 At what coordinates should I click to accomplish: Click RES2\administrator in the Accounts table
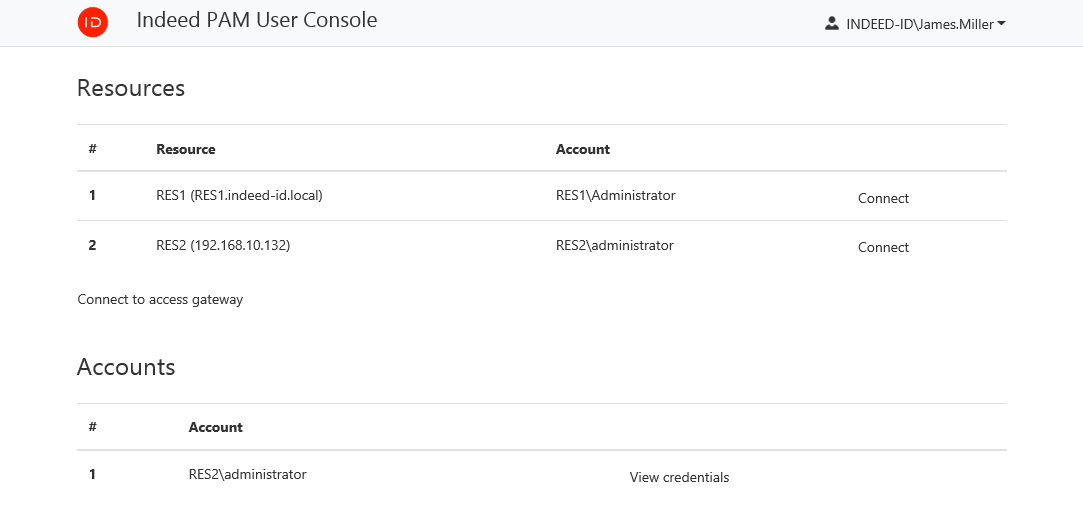(247, 474)
